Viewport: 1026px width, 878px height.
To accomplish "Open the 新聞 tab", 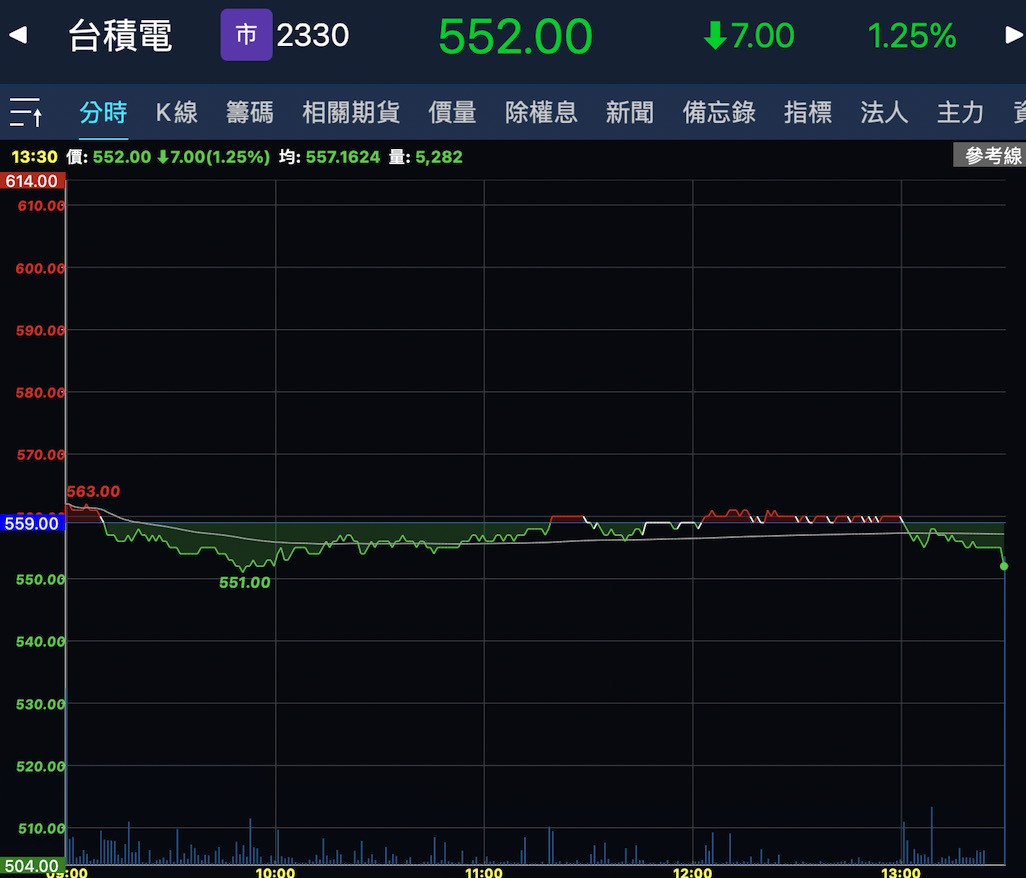I will click(629, 112).
